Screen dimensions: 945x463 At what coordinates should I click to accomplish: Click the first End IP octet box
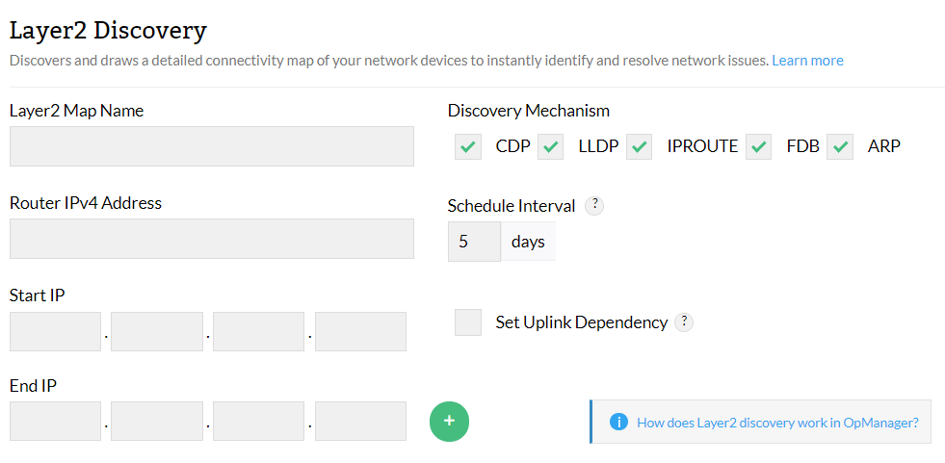(x=56, y=421)
